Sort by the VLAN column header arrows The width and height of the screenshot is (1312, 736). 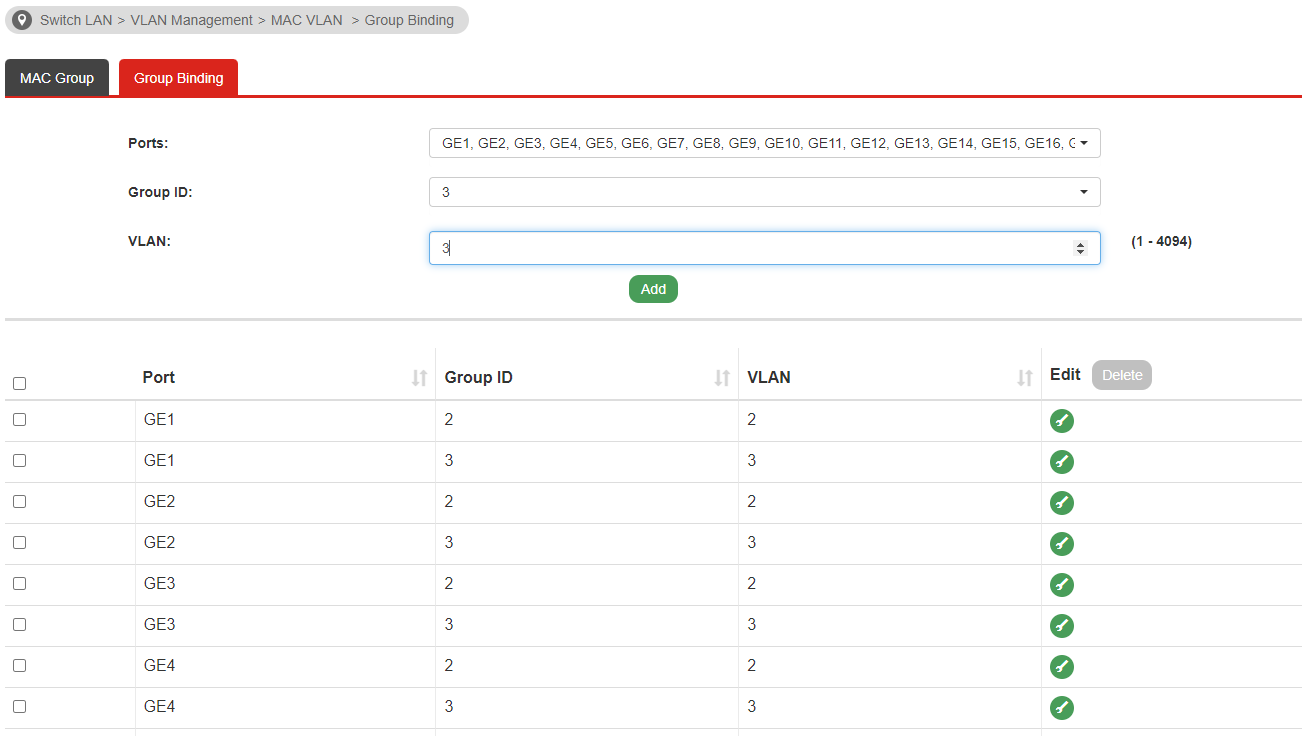click(x=1024, y=378)
